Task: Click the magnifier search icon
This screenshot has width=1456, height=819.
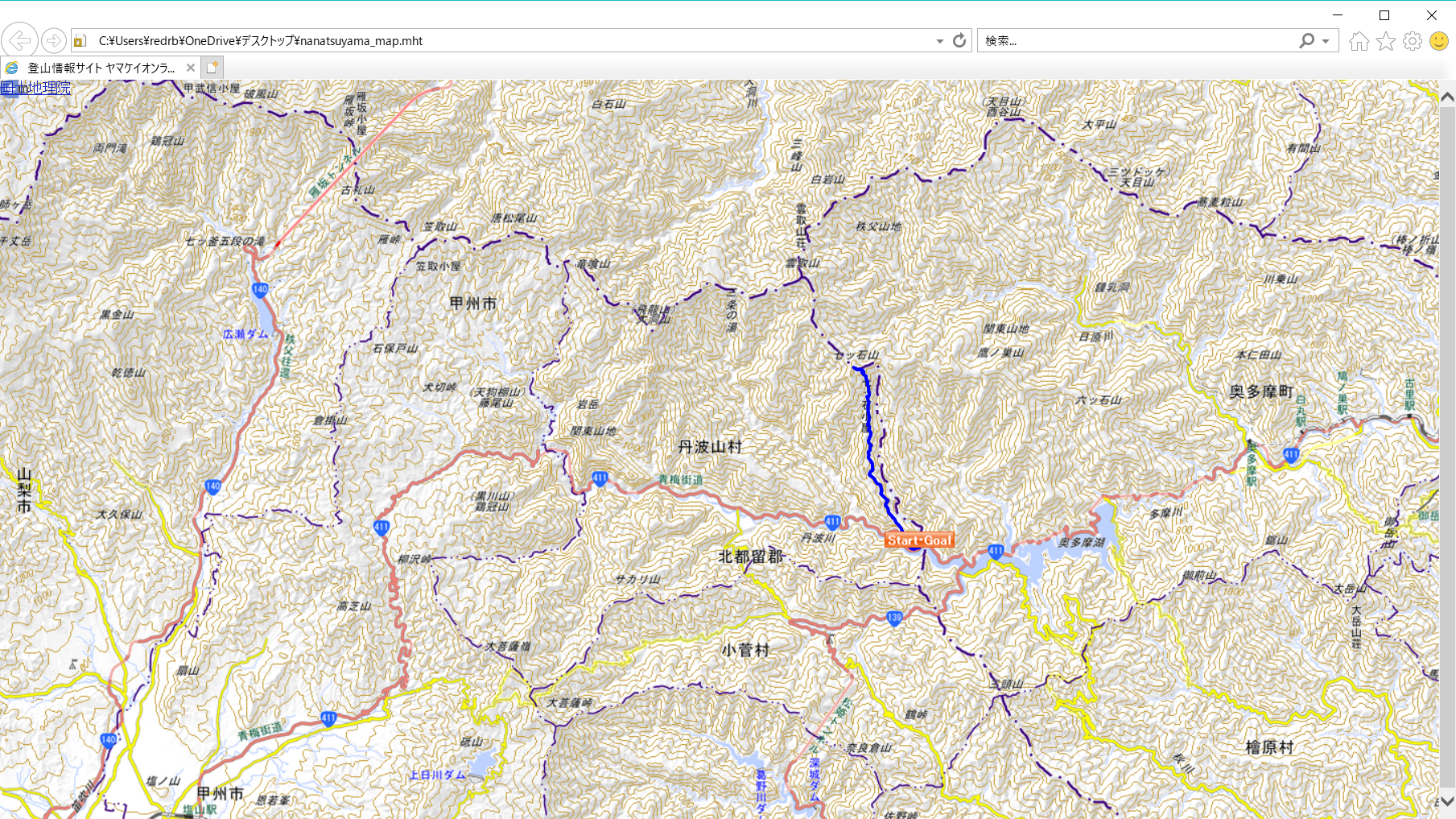Action: click(x=1306, y=40)
